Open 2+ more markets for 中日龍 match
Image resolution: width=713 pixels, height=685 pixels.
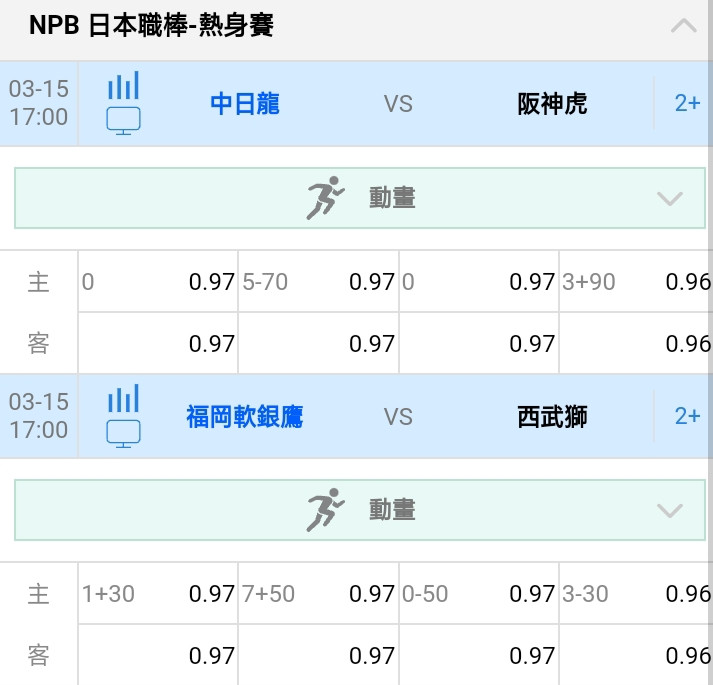(687, 103)
